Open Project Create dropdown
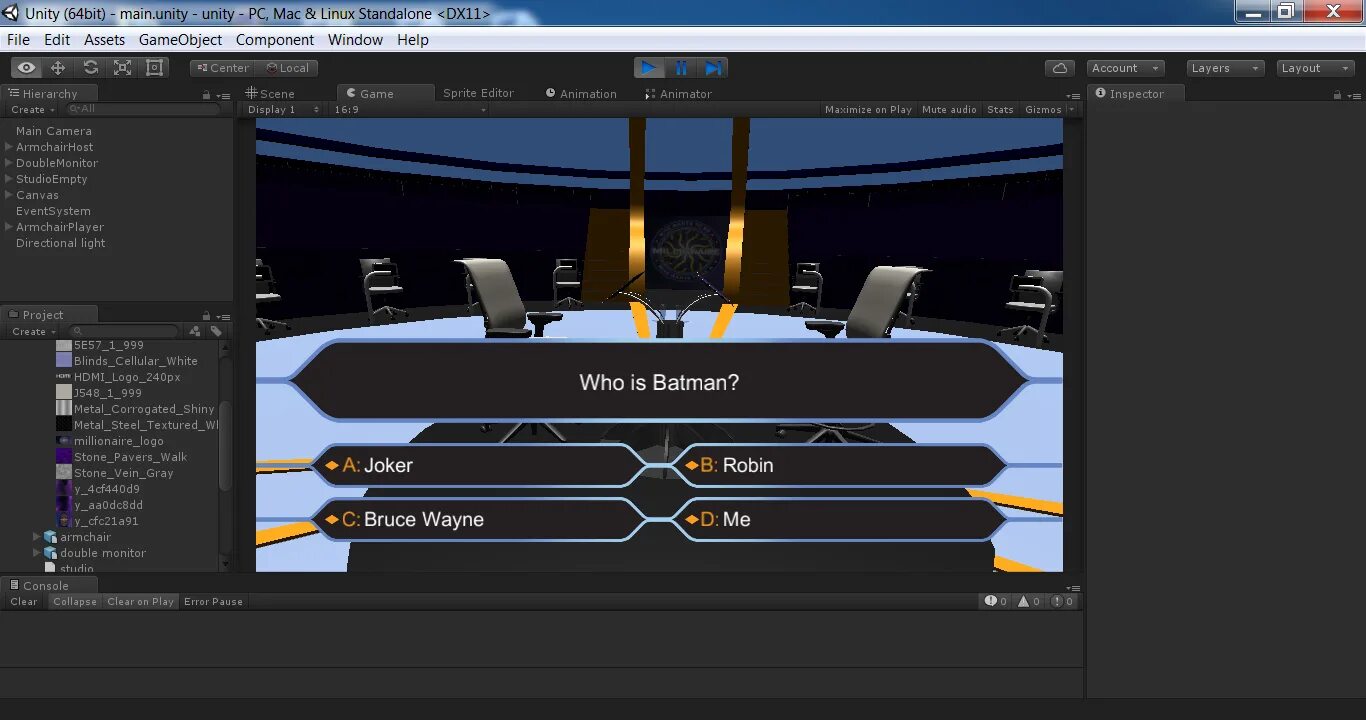This screenshot has height=720, width=1366. tap(33, 332)
